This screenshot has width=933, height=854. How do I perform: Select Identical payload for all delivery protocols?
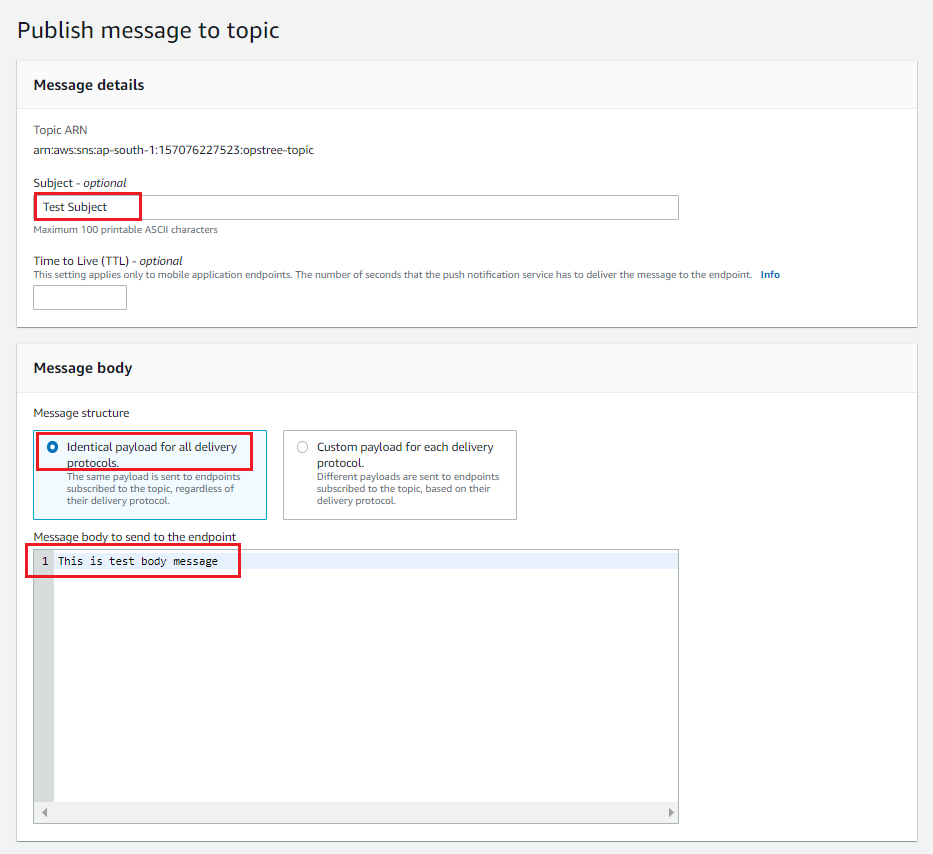click(53, 447)
